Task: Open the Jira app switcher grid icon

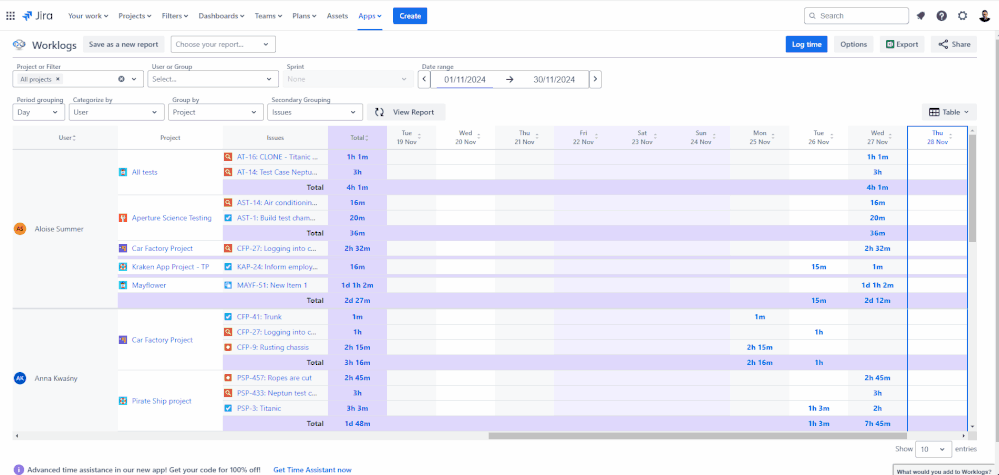Action: tap(10, 16)
